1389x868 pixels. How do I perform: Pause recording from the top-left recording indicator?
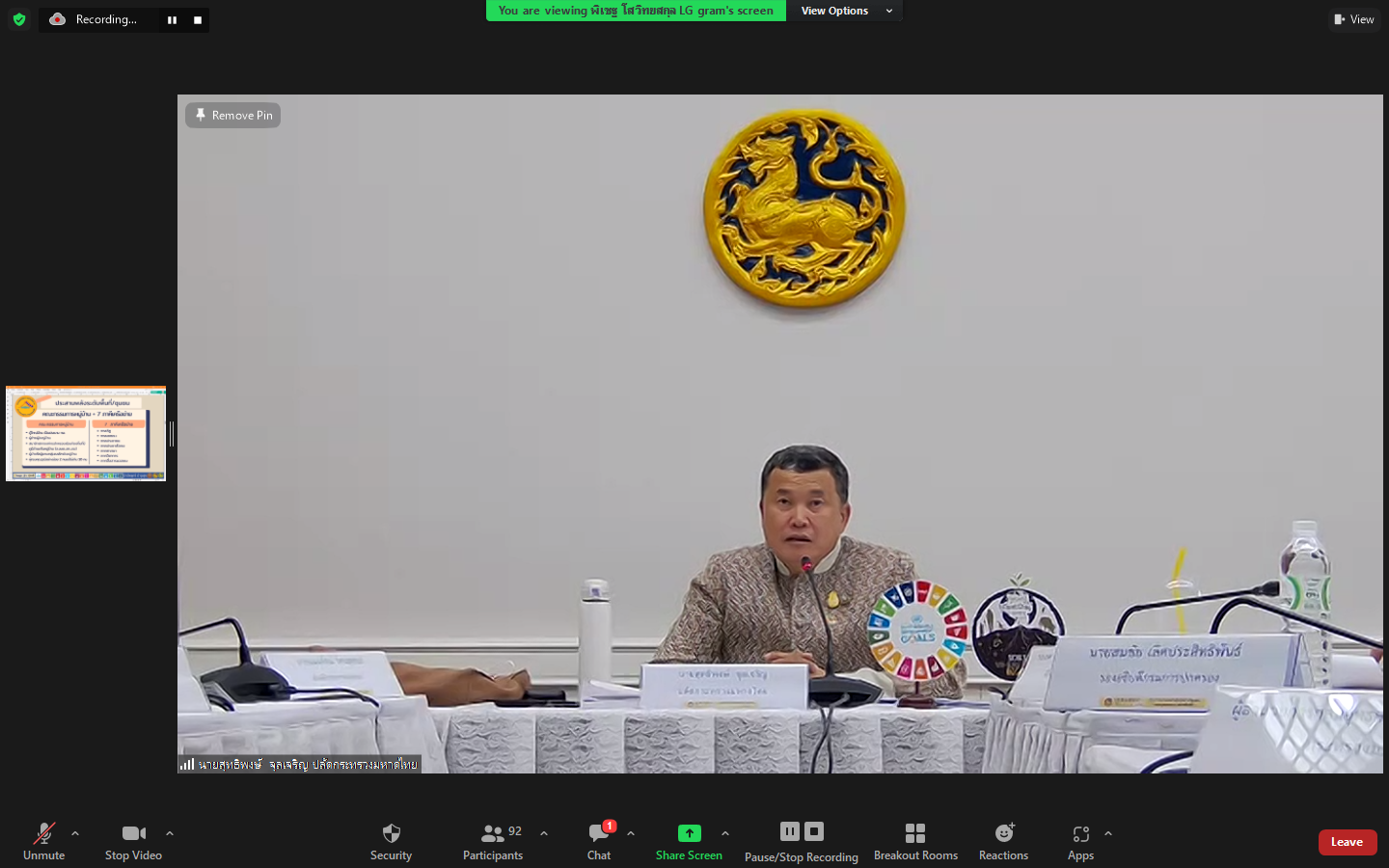(x=172, y=20)
